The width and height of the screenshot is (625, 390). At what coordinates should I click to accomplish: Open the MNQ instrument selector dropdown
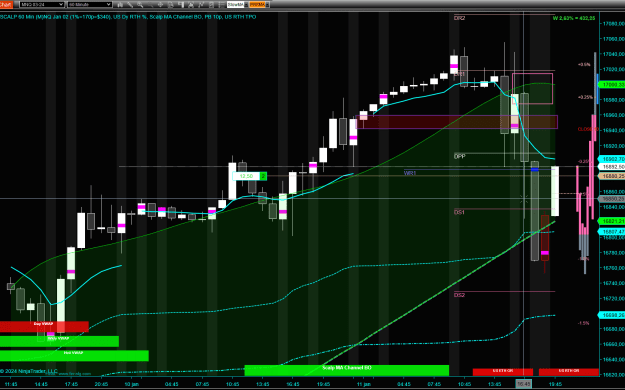pyautogui.click(x=41, y=4)
